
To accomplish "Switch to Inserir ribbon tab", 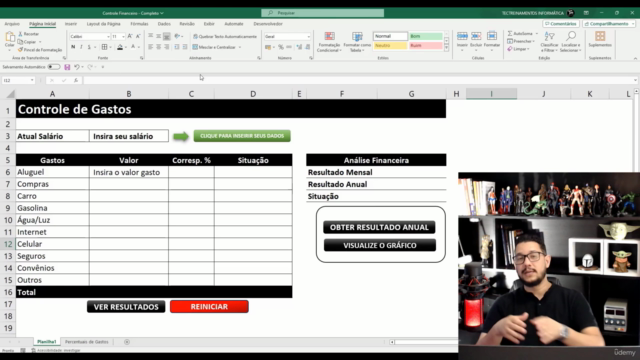I will tap(71, 24).
